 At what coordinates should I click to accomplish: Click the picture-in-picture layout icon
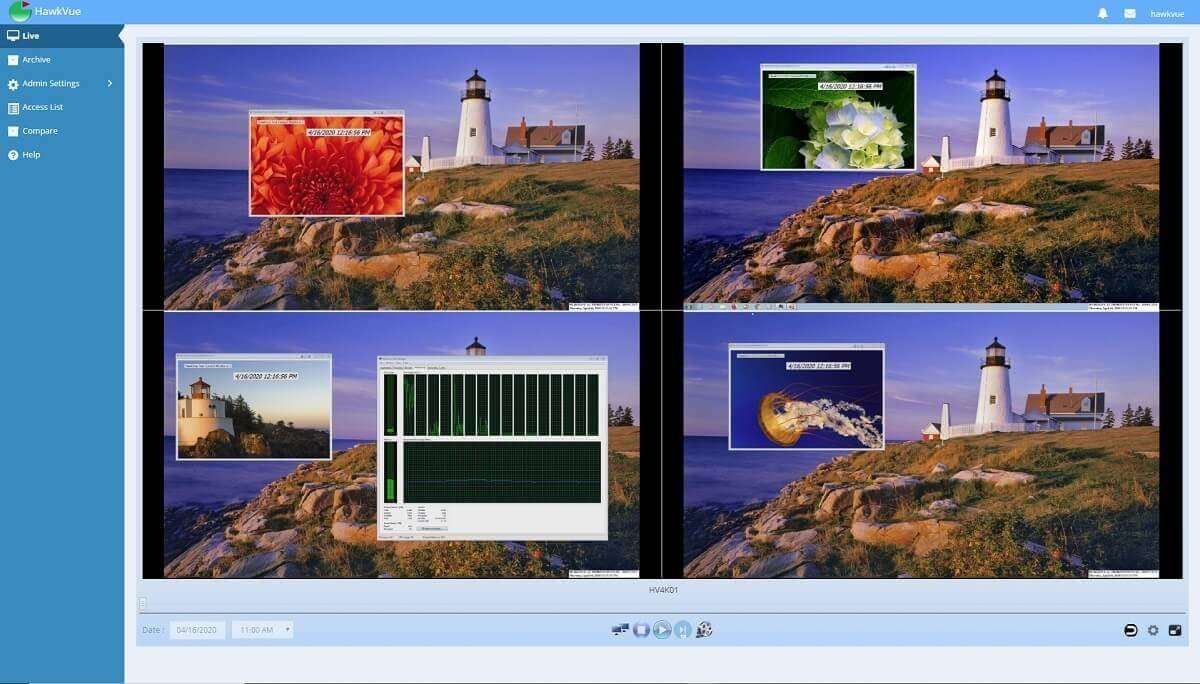tap(1175, 630)
